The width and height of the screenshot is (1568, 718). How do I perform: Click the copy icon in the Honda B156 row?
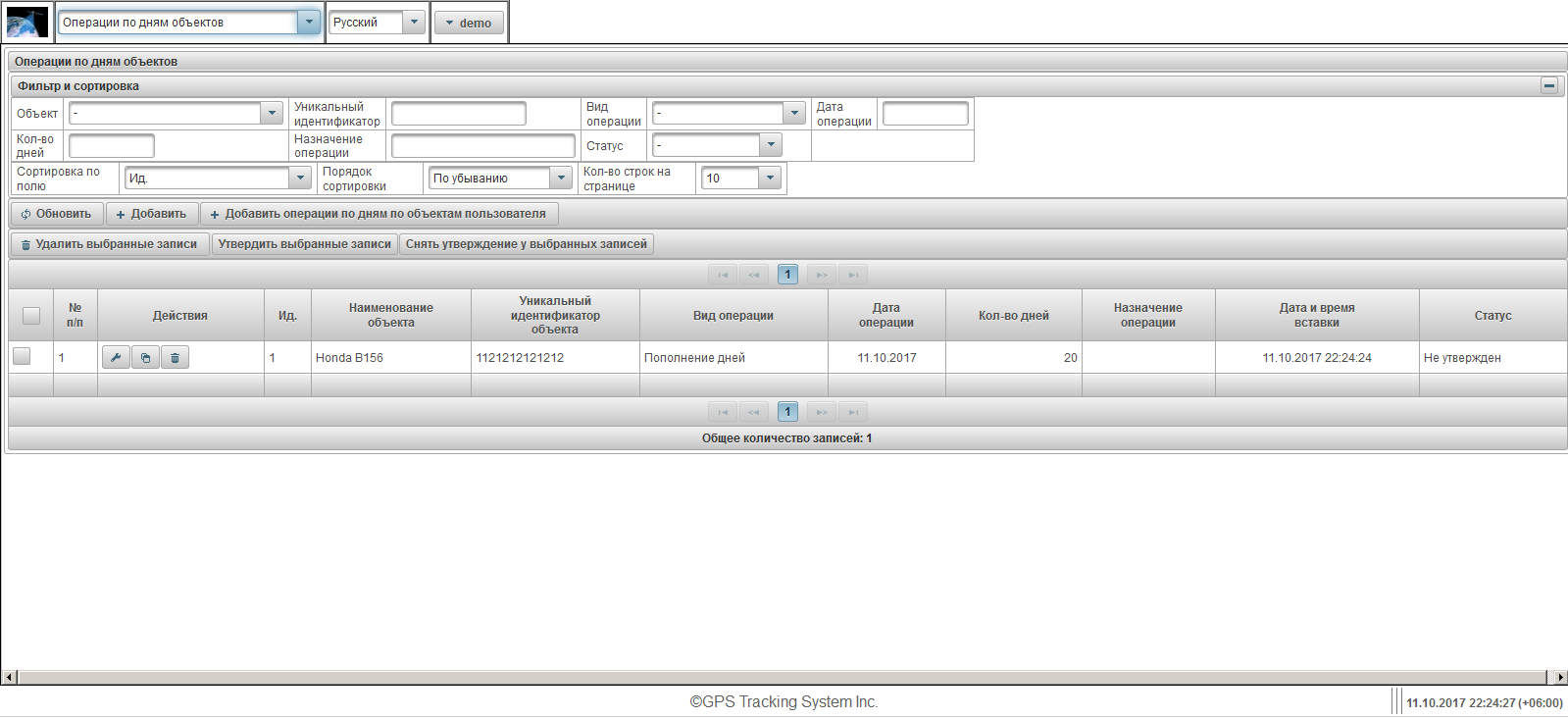(145, 358)
